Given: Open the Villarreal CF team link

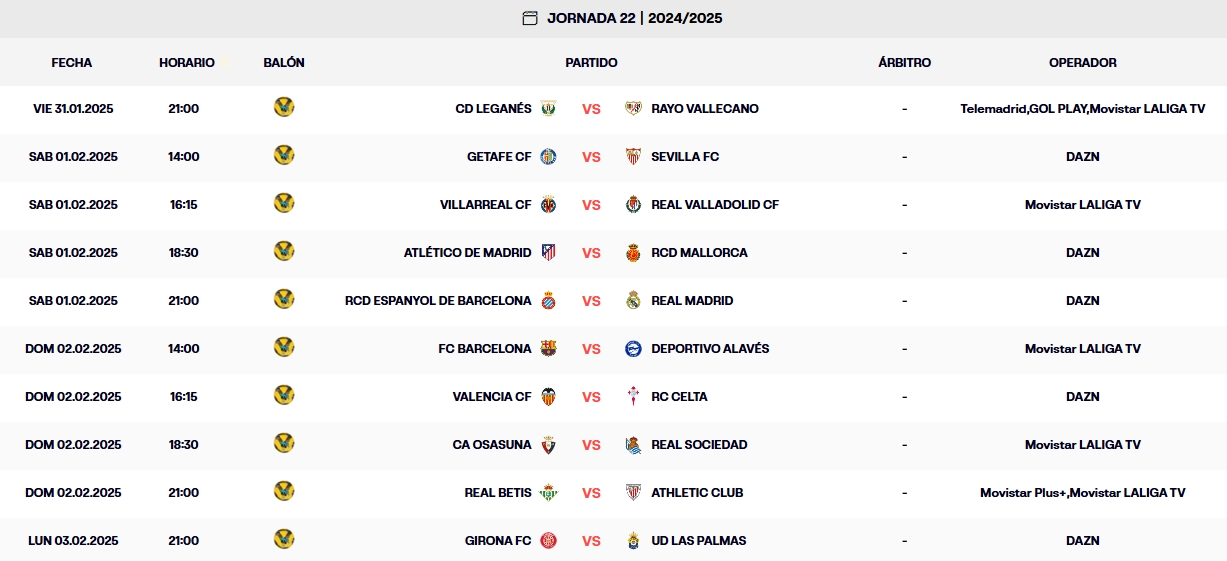Looking at the screenshot, I should tap(485, 204).
